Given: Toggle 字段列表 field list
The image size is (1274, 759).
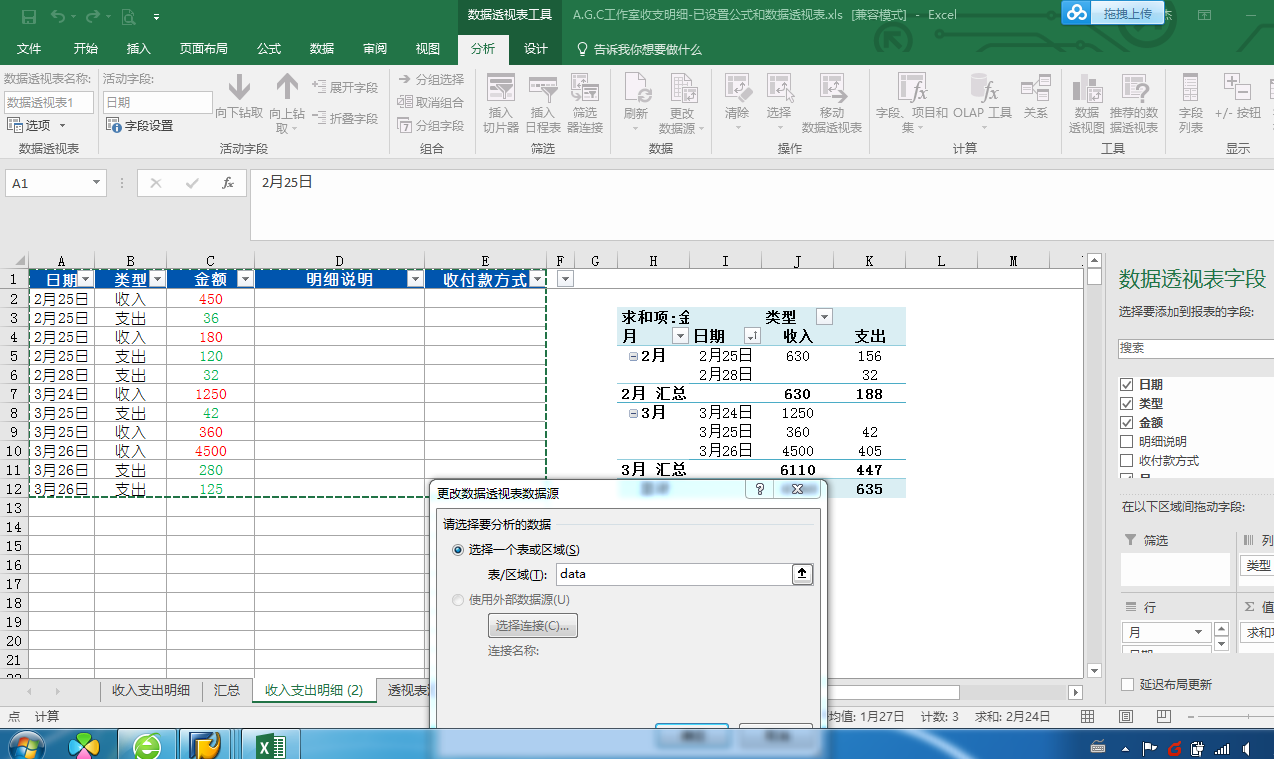Looking at the screenshot, I should click(1191, 102).
